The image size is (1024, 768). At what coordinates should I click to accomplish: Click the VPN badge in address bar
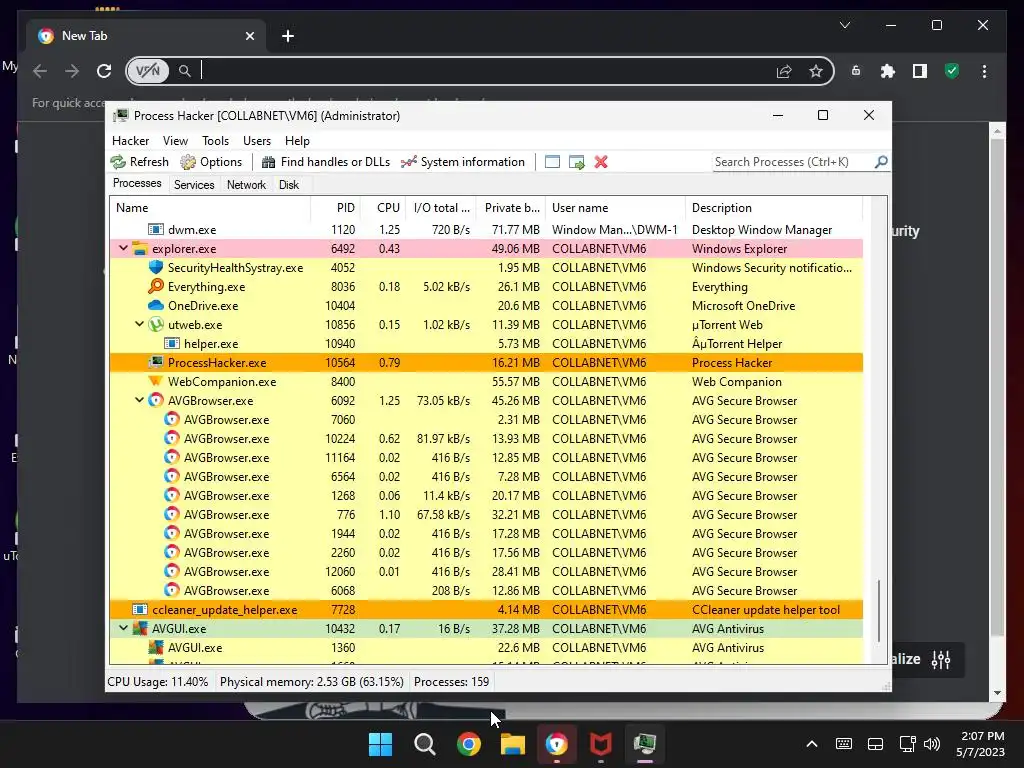(x=148, y=71)
